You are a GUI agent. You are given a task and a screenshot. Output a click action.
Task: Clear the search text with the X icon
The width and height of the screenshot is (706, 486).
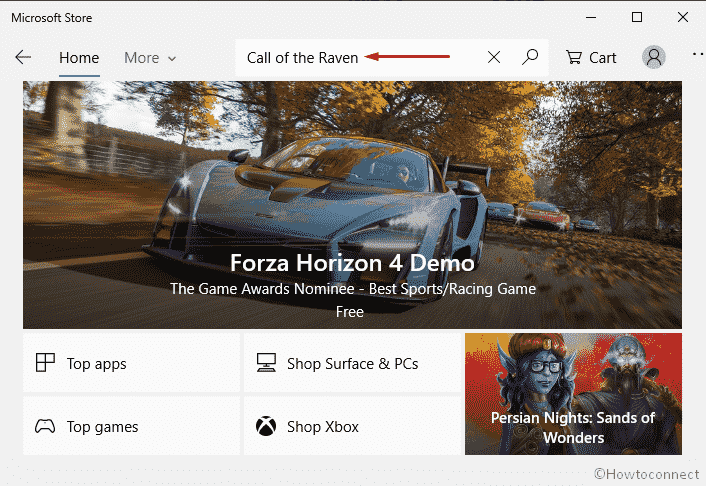(494, 57)
